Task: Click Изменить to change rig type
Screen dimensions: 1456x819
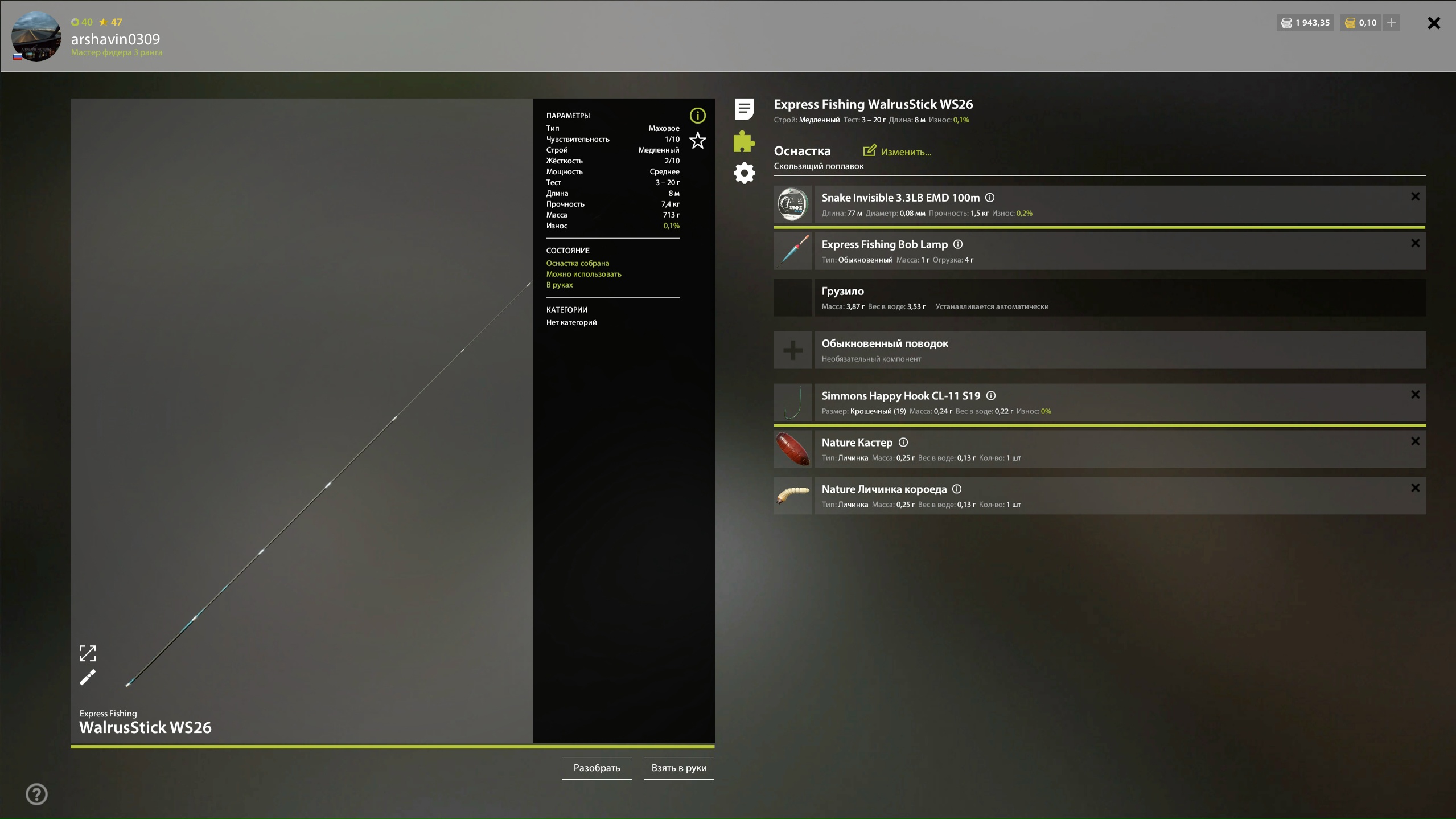Action: 898,151
